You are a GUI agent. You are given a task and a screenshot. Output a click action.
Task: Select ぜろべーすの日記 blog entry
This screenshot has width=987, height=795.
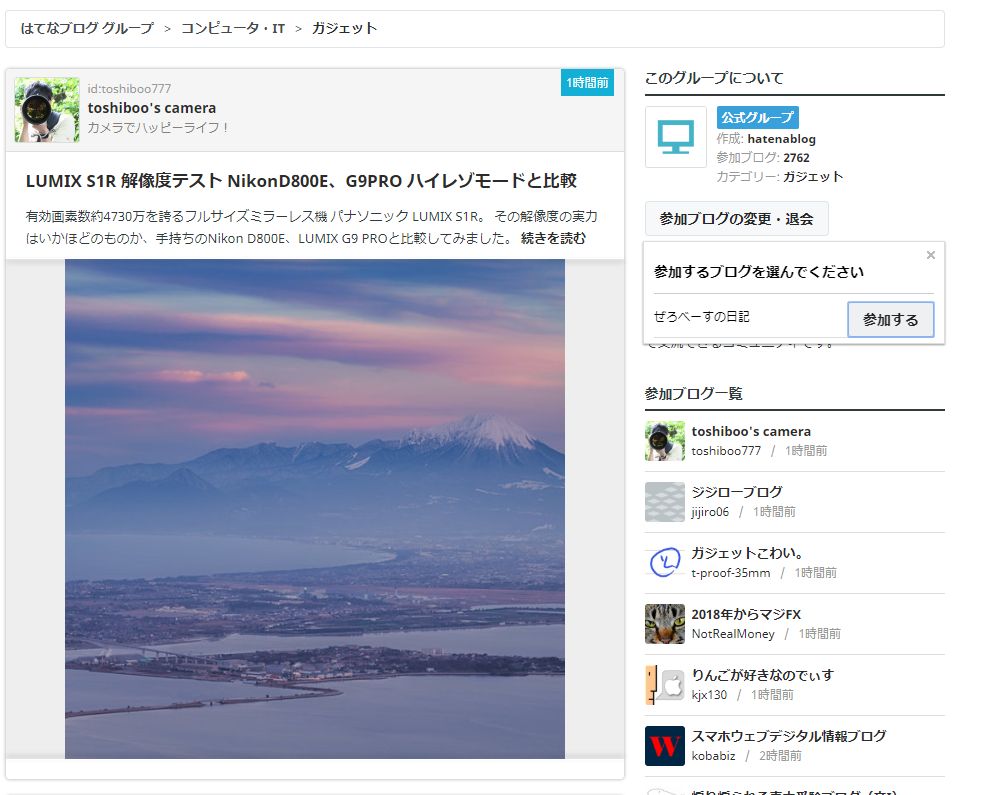click(x=701, y=317)
